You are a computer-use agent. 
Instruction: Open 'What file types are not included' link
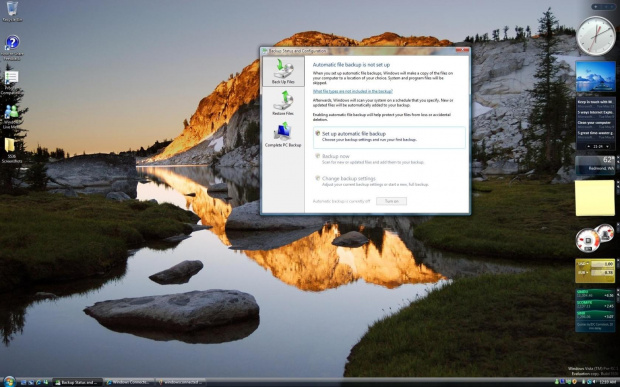(353, 91)
